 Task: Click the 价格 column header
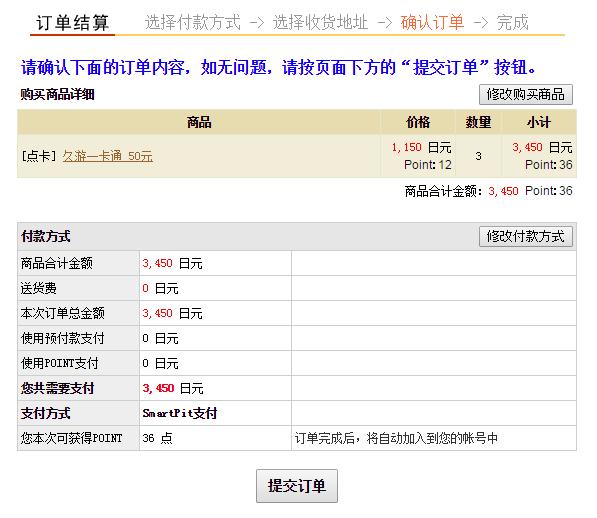tap(418, 122)
